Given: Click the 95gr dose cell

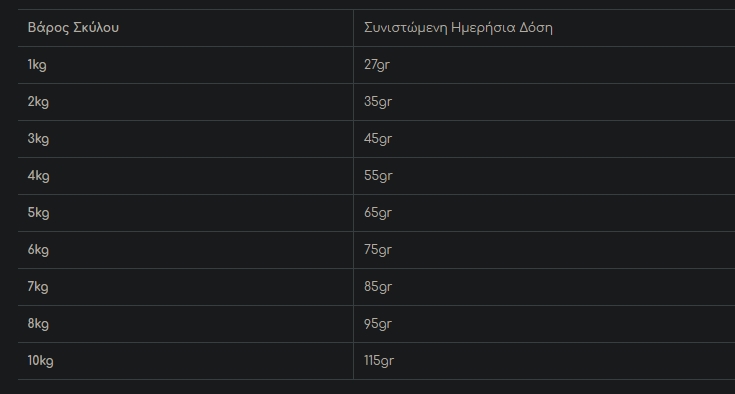Looking at the screenshot, I should [544, 324].
